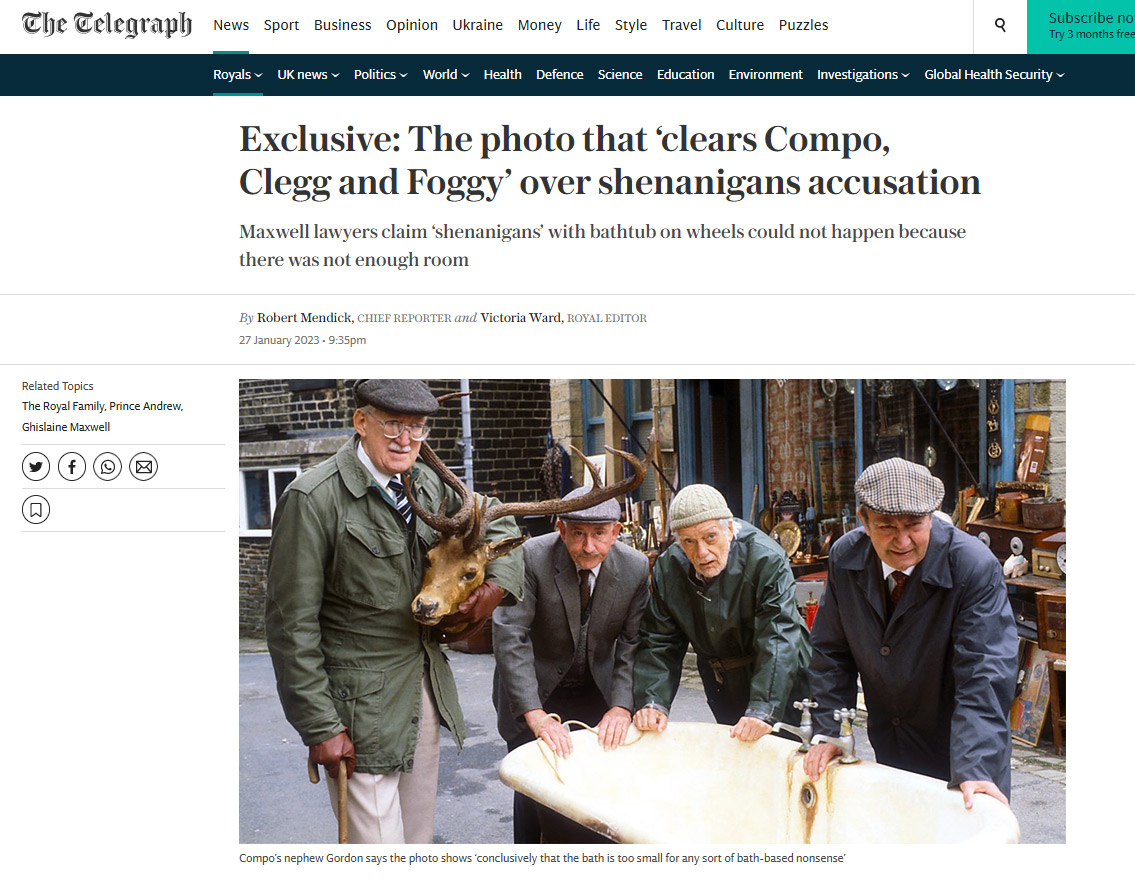The width and height of the screenshot is (1135, 888).
Task: Share article on Twitter
Action: (36, 467)
